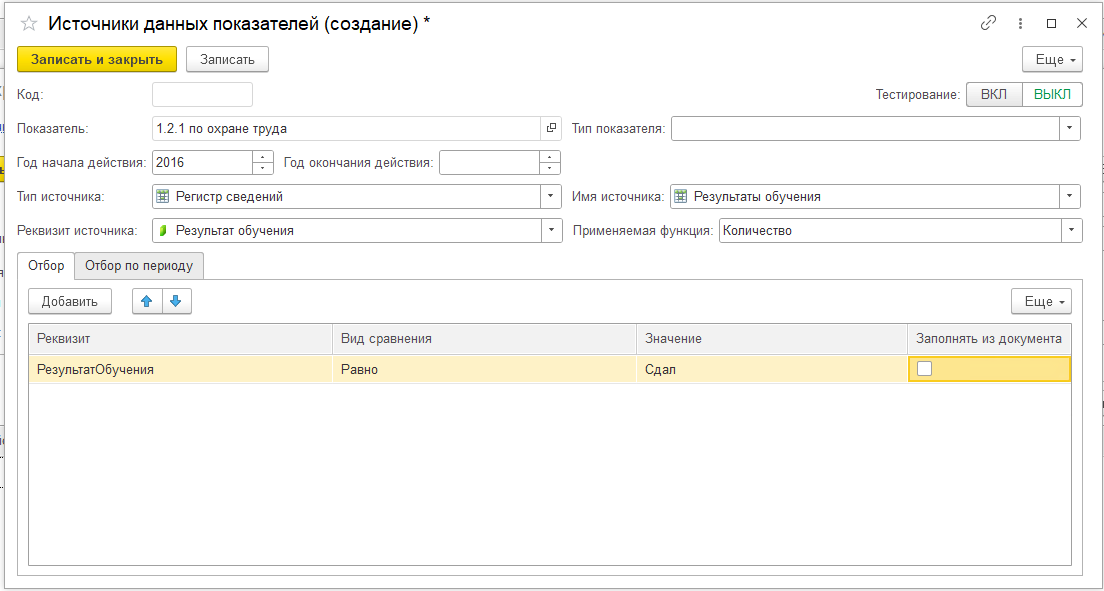Increase Год начала действия with up spinner

(263, 157)
